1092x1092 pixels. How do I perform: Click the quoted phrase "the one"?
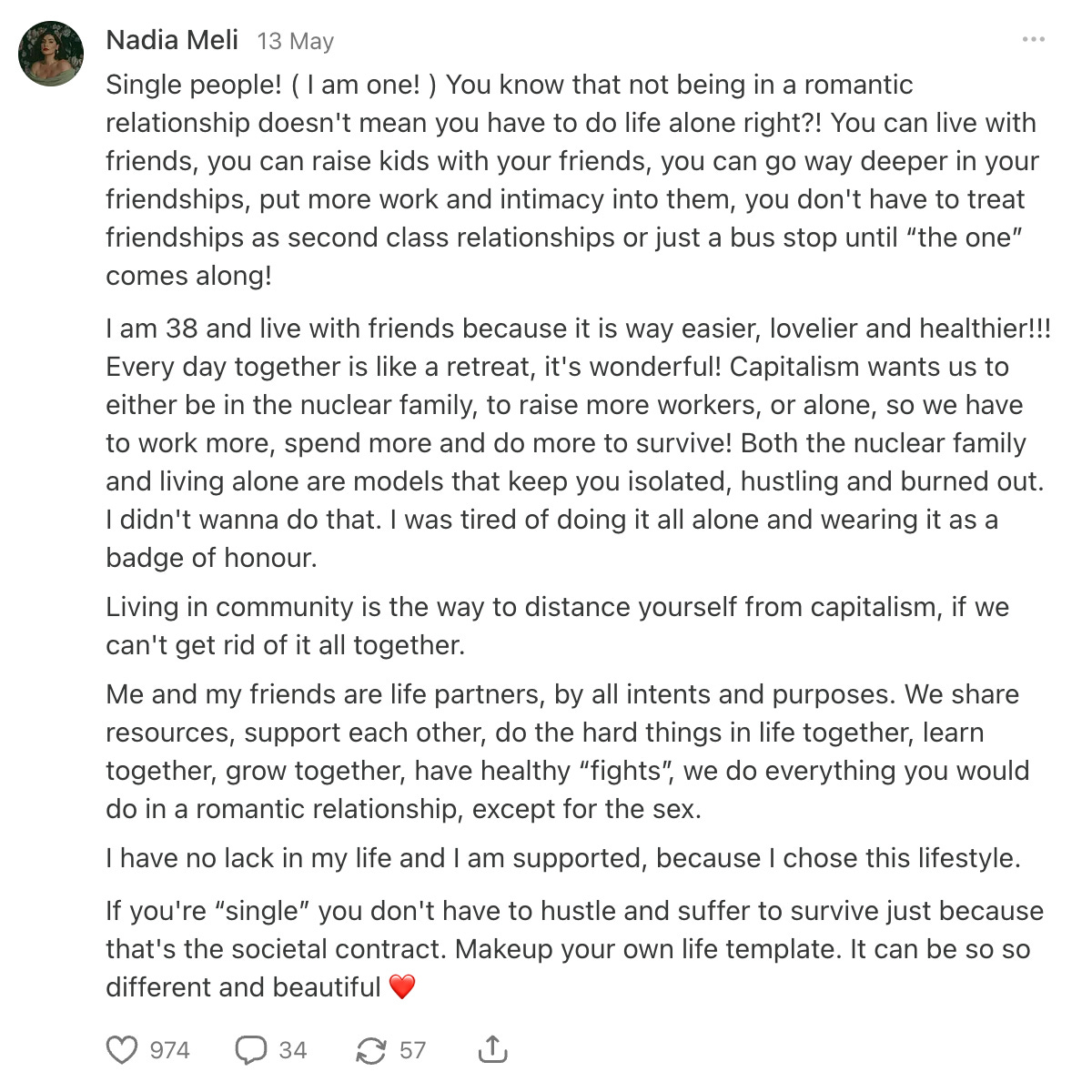[966, 238]
